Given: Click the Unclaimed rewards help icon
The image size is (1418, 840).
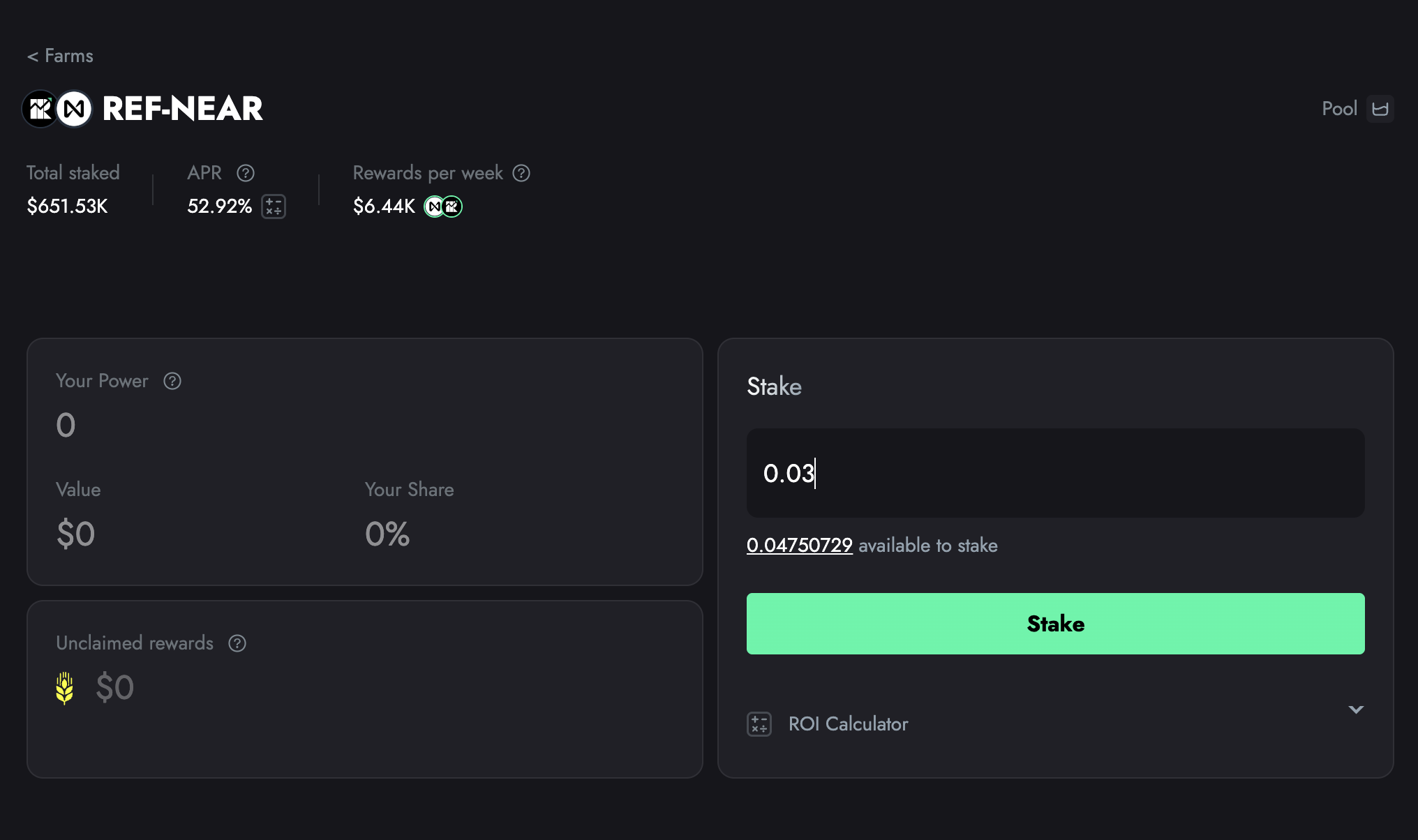Looking at the screenshot, I should point(237,643).
